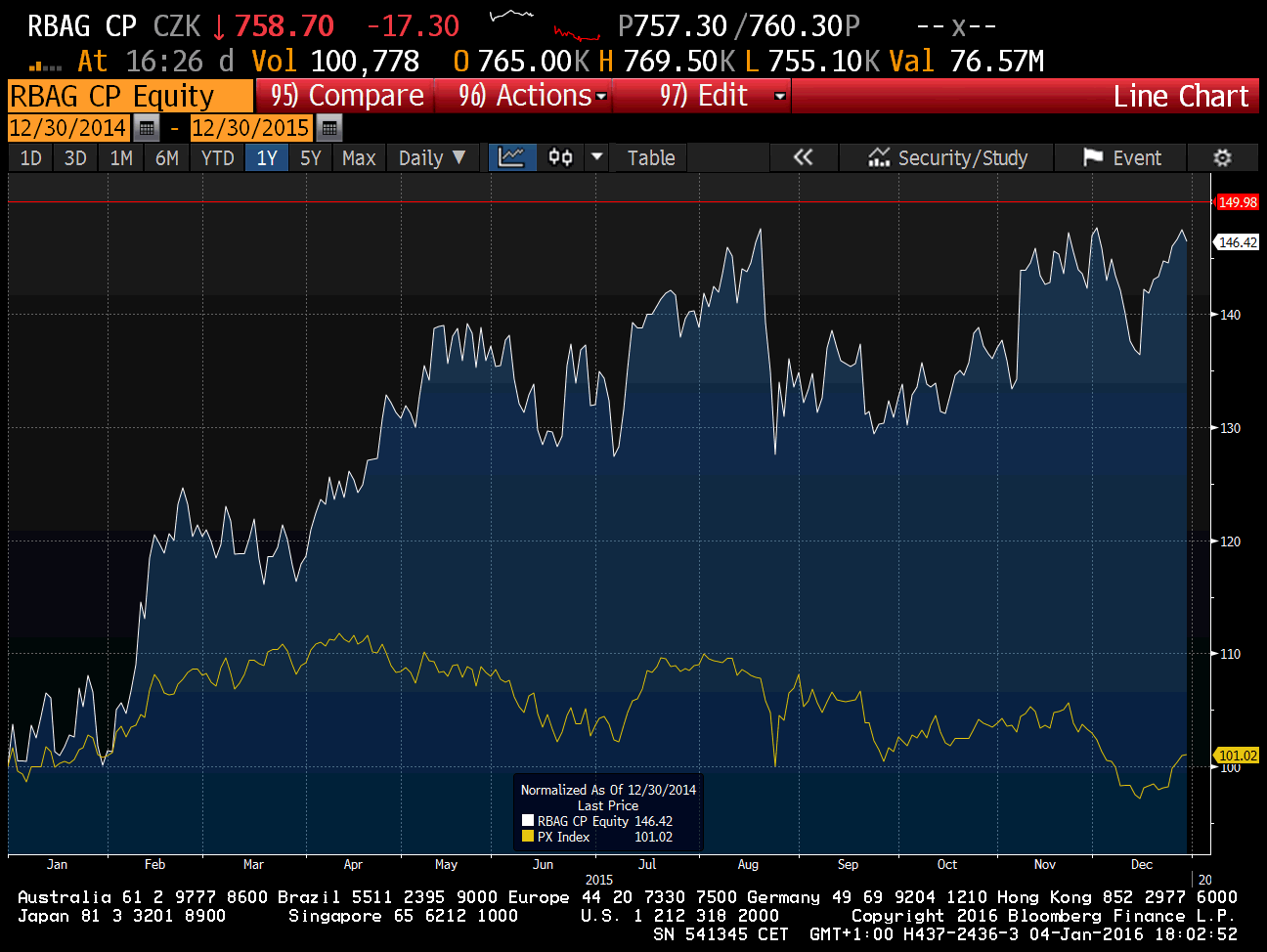
Task: Click the -17.30 price change value
Action: point(413,26)
